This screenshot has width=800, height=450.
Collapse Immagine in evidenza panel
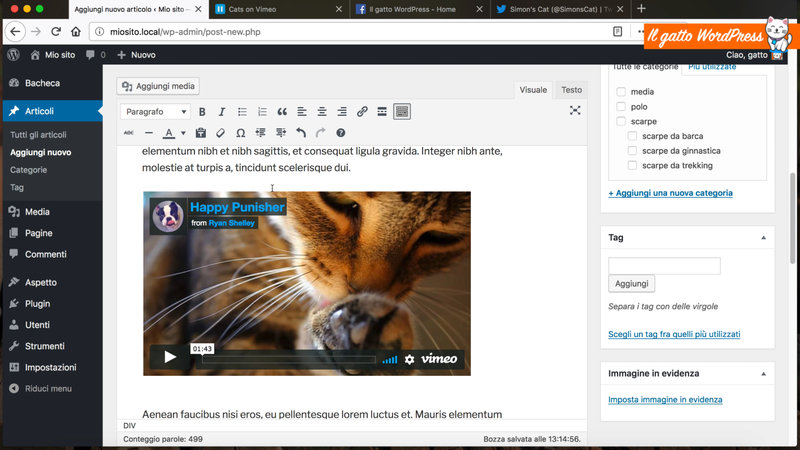pyautogui.click(x=763, y=374)
